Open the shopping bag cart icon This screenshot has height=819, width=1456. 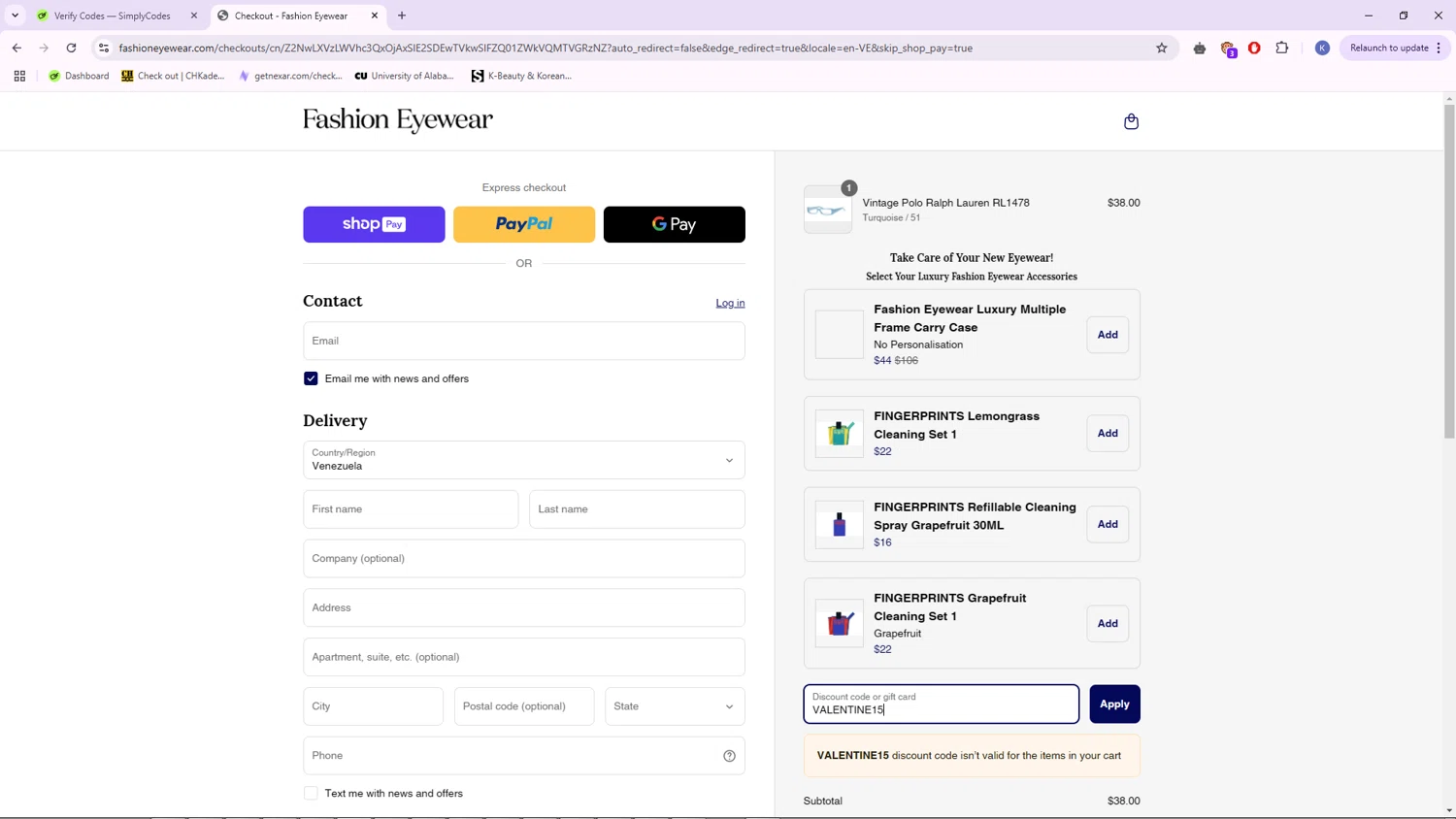pyautogui.click(x=1131, y=121)
